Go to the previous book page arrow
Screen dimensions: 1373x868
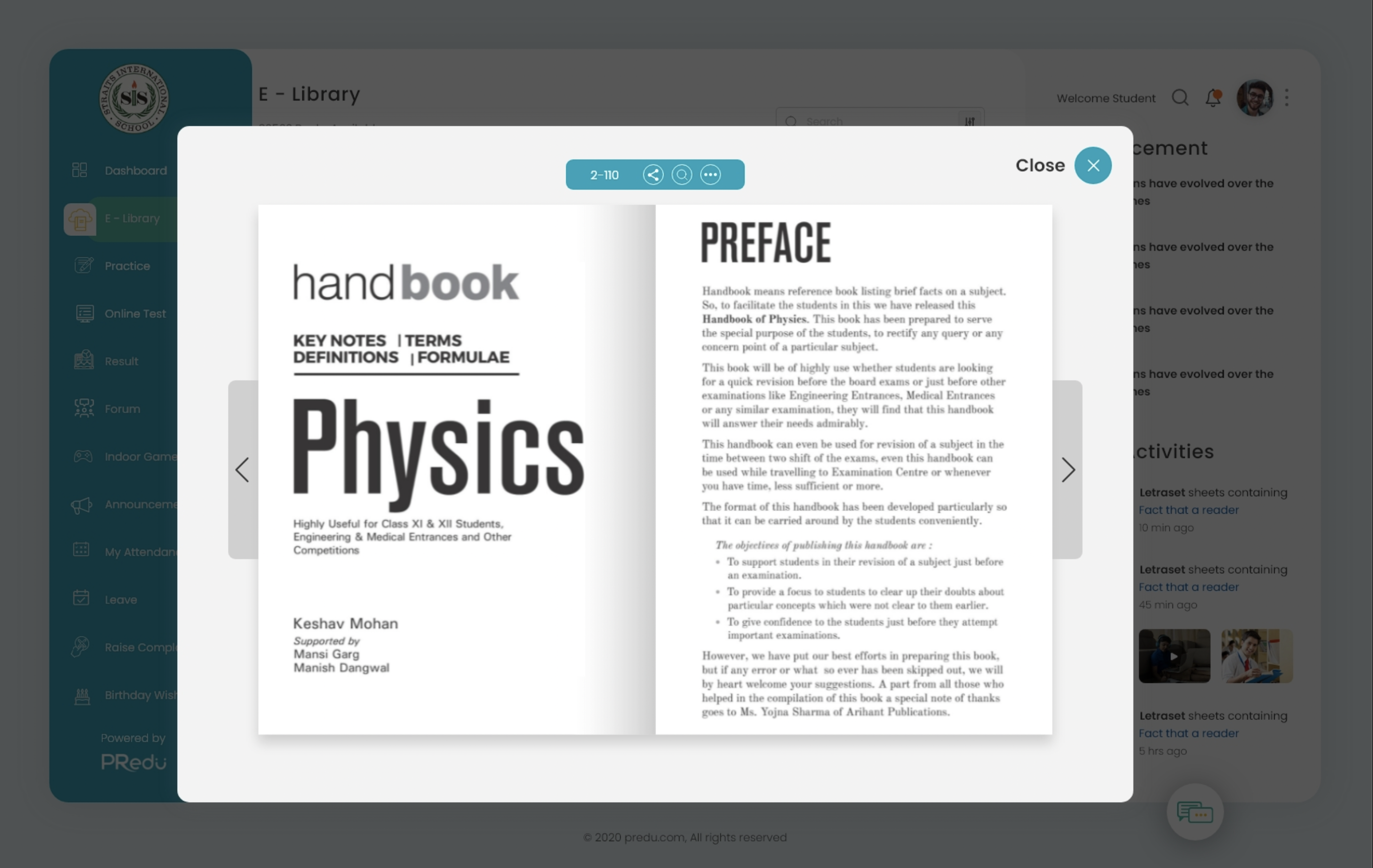tap(242, 470)
